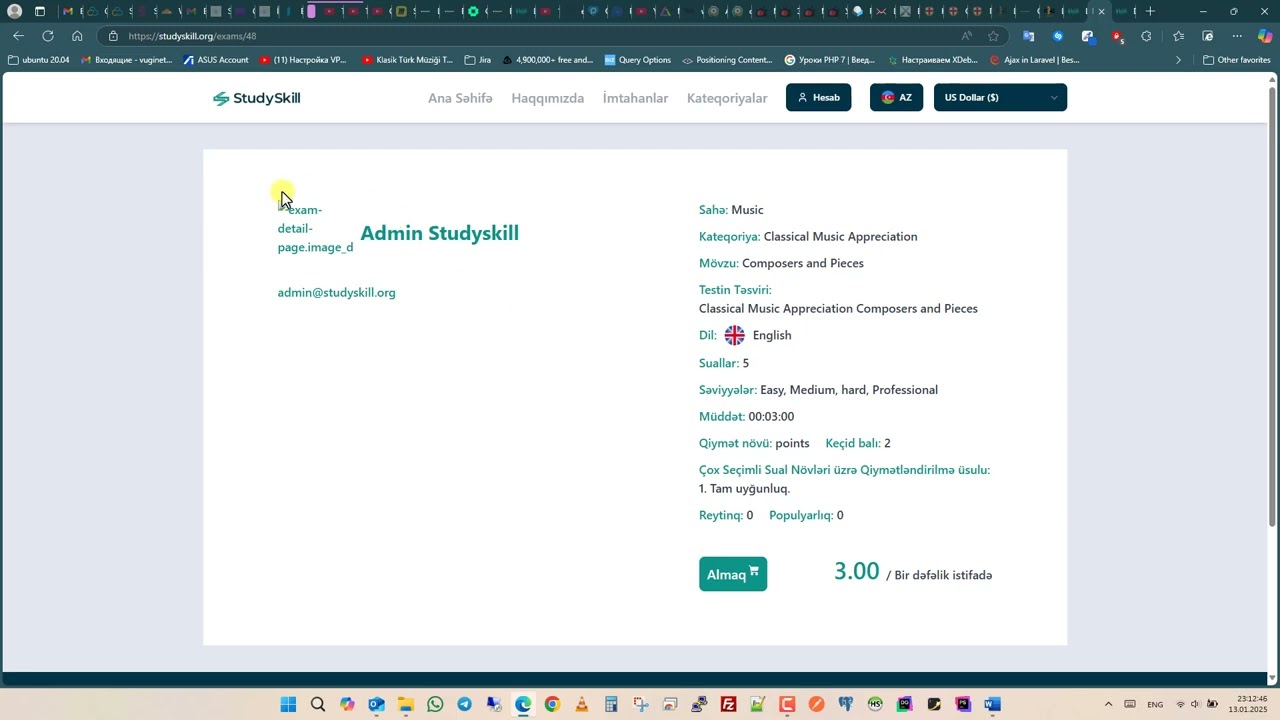Expand the US Dollar ($) currency dropdown
Viewport: 1280px width, 720px height.
[1000, 97]
